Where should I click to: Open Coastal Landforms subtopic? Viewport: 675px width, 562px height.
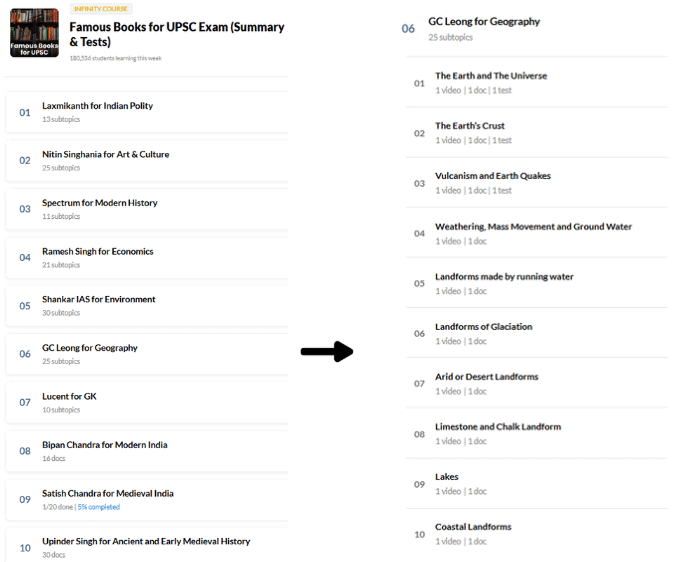coord(536,534)
